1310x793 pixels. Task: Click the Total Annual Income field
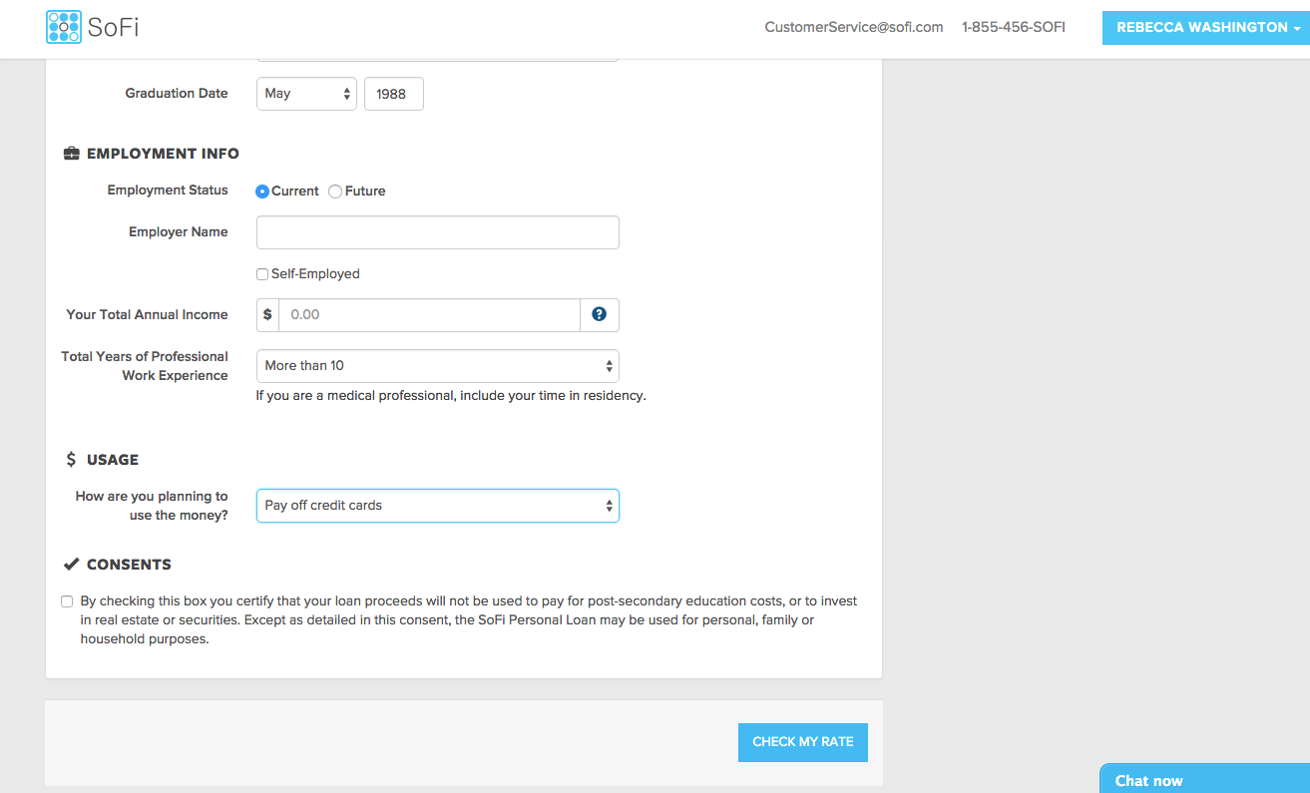430,315
